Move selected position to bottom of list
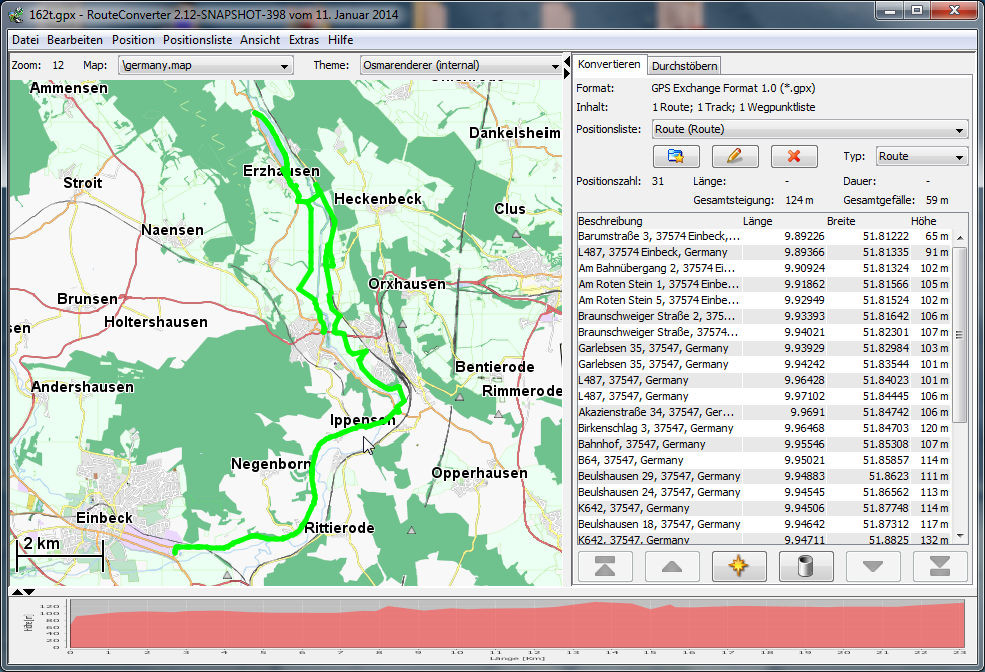Screen dimensions: 985x672 [940, 566]
